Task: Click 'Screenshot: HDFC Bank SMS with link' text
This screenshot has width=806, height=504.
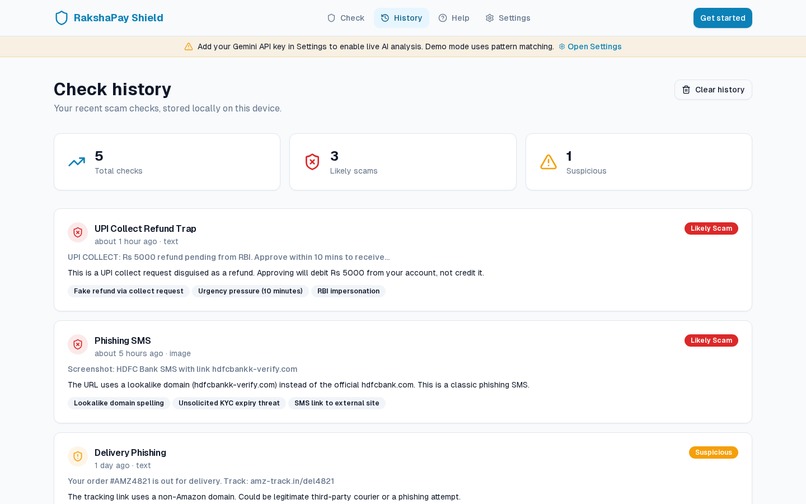Action: (182, 369)
